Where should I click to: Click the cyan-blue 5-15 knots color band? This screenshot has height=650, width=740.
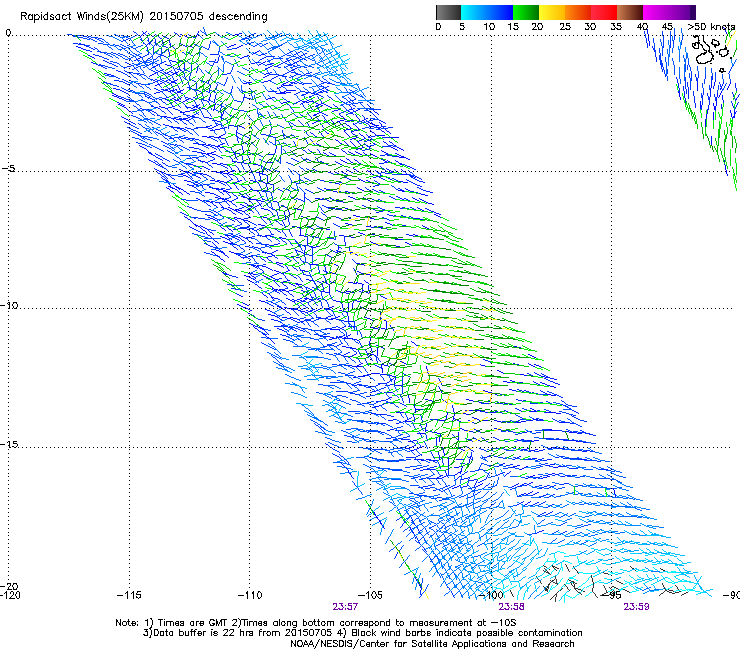click(x=487, y=12)
